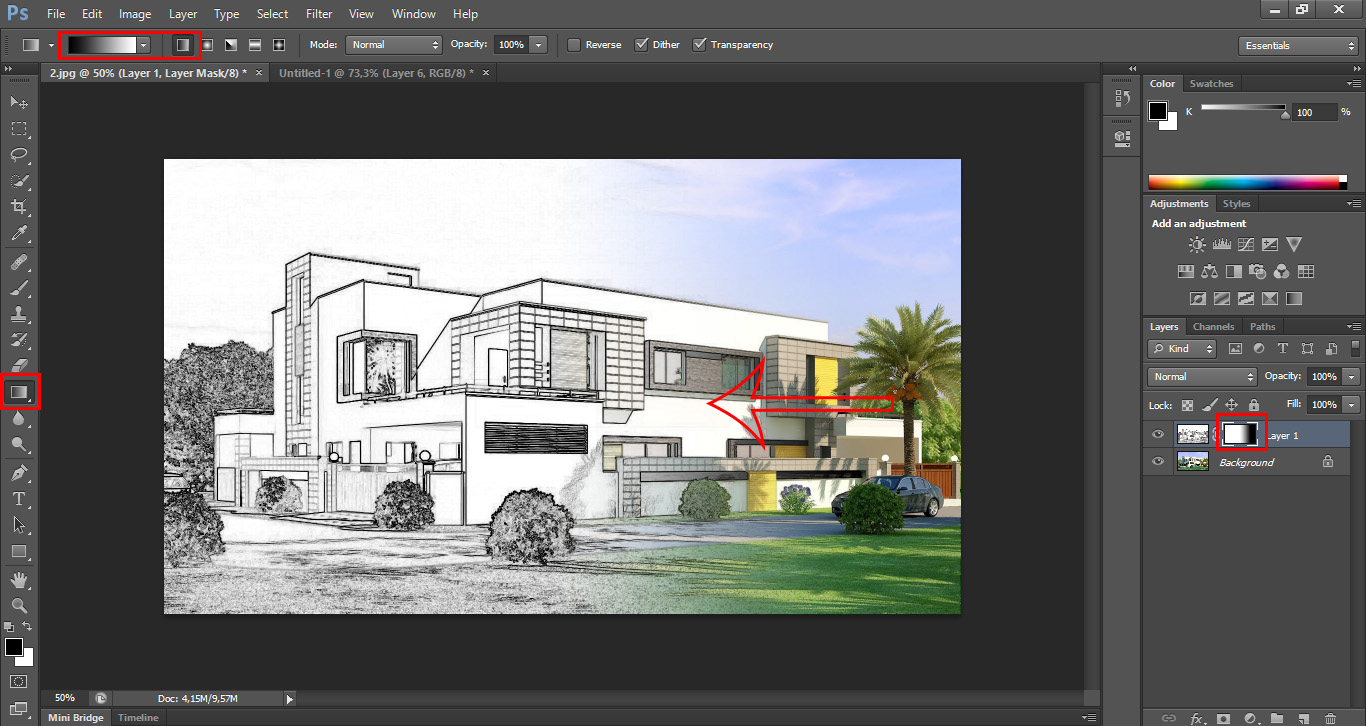This screenshot has height=726, width=1366.
Task: Open the Mini Bridge panel
Action: point(75,718)
